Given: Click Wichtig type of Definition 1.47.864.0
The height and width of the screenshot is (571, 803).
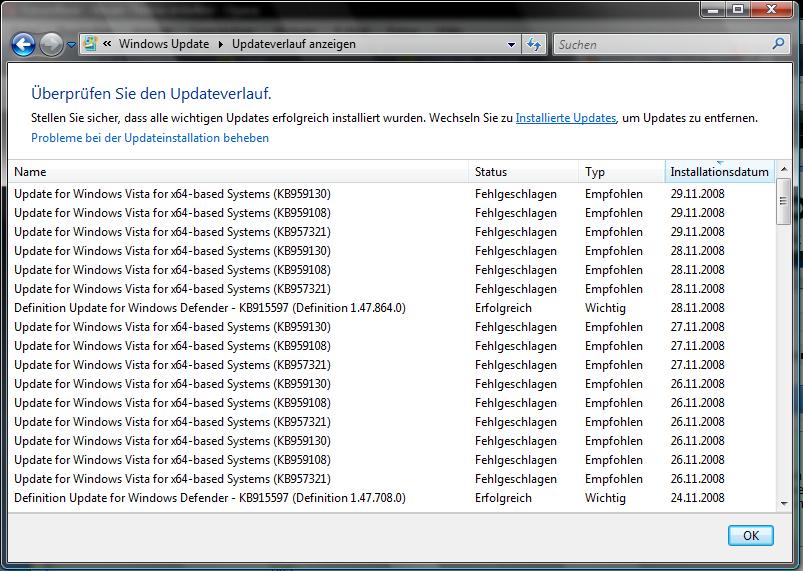Looking at the screenshot, I should tap(605, 308).
